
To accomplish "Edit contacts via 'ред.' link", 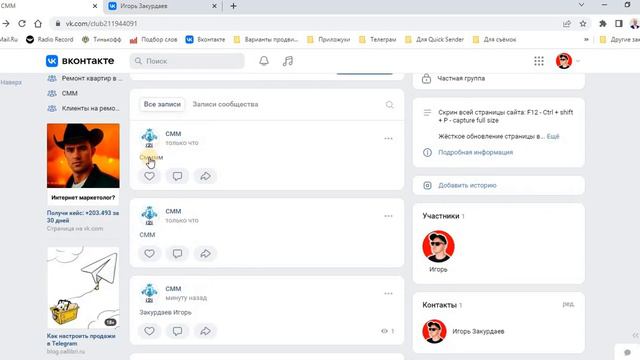I will 568,304.
